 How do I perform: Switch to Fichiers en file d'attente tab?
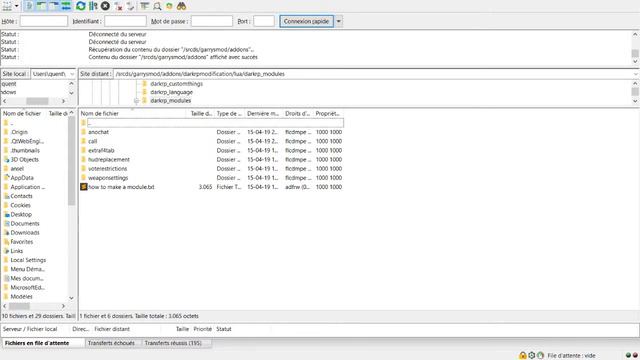(x=37, y=343)
